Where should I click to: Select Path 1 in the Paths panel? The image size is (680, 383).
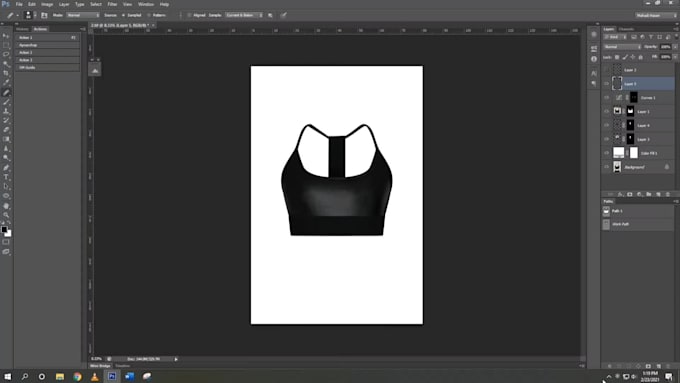tap(638, 211)
